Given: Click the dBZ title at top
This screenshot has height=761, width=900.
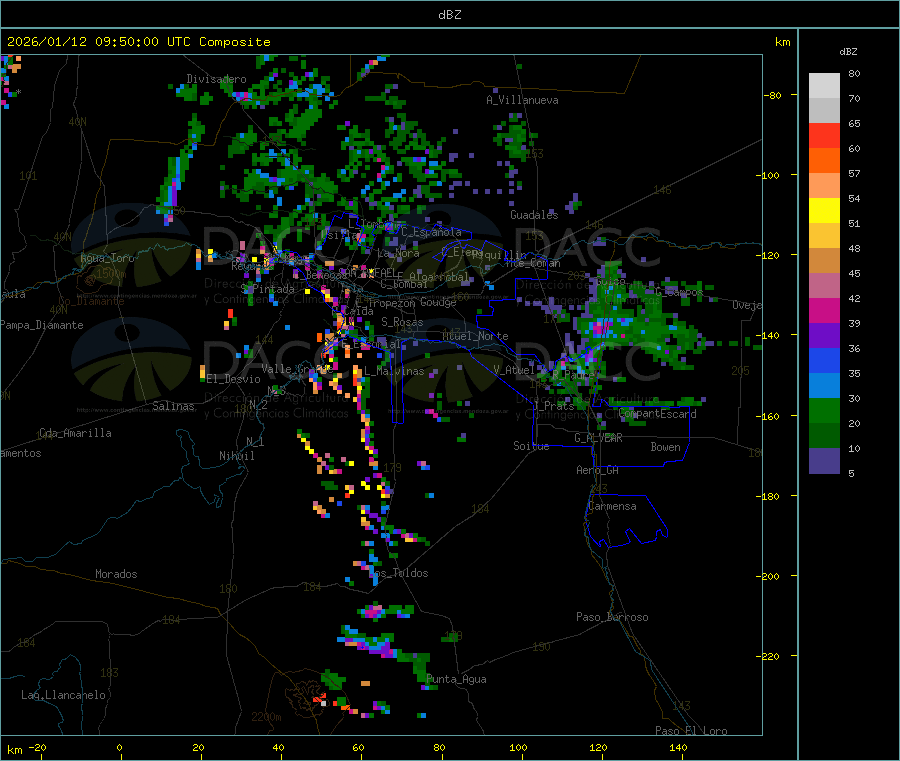Looking at the screenshot, I should pos(449,15).
